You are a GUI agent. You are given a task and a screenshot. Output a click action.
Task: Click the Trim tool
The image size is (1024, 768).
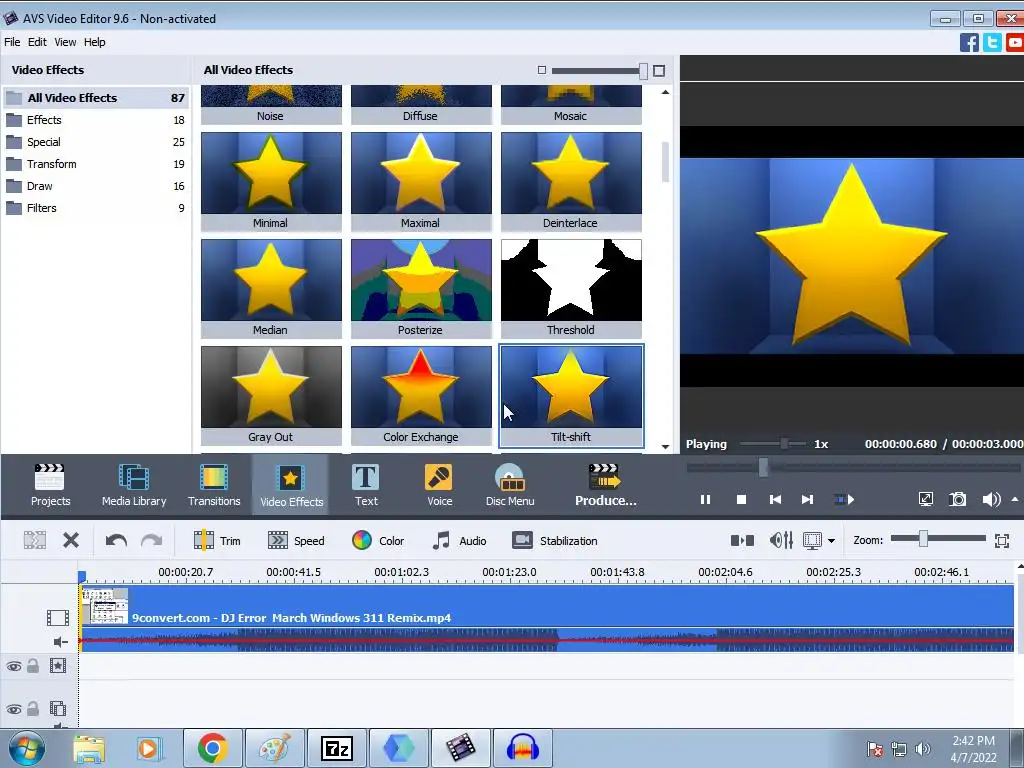tap(217, 541)
